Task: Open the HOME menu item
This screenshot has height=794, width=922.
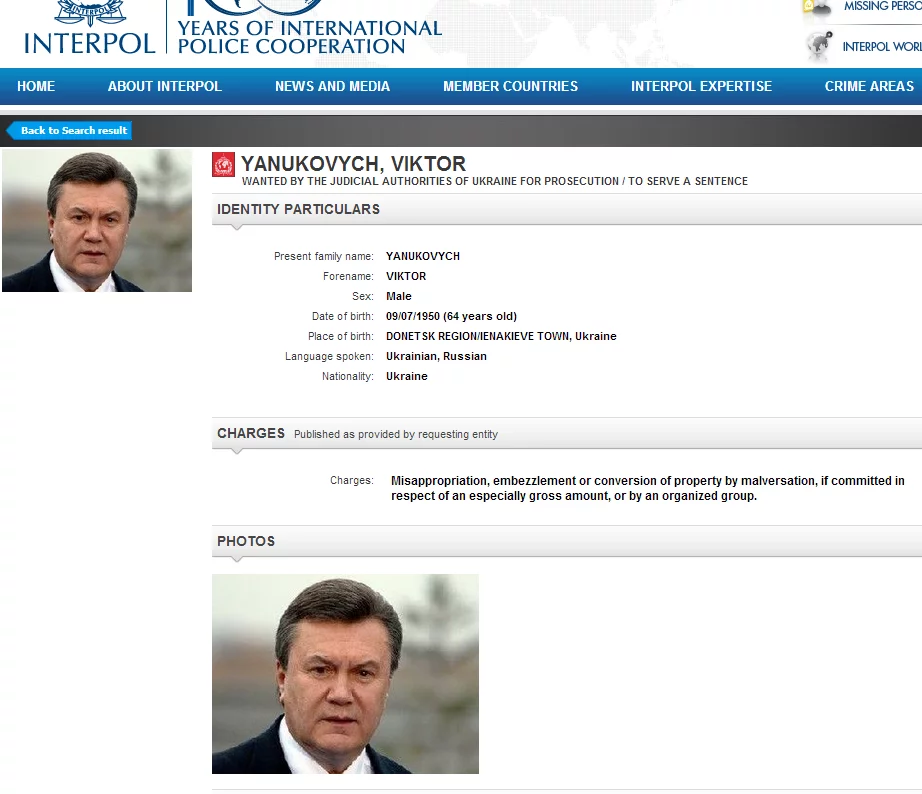Action: [36, 86]
